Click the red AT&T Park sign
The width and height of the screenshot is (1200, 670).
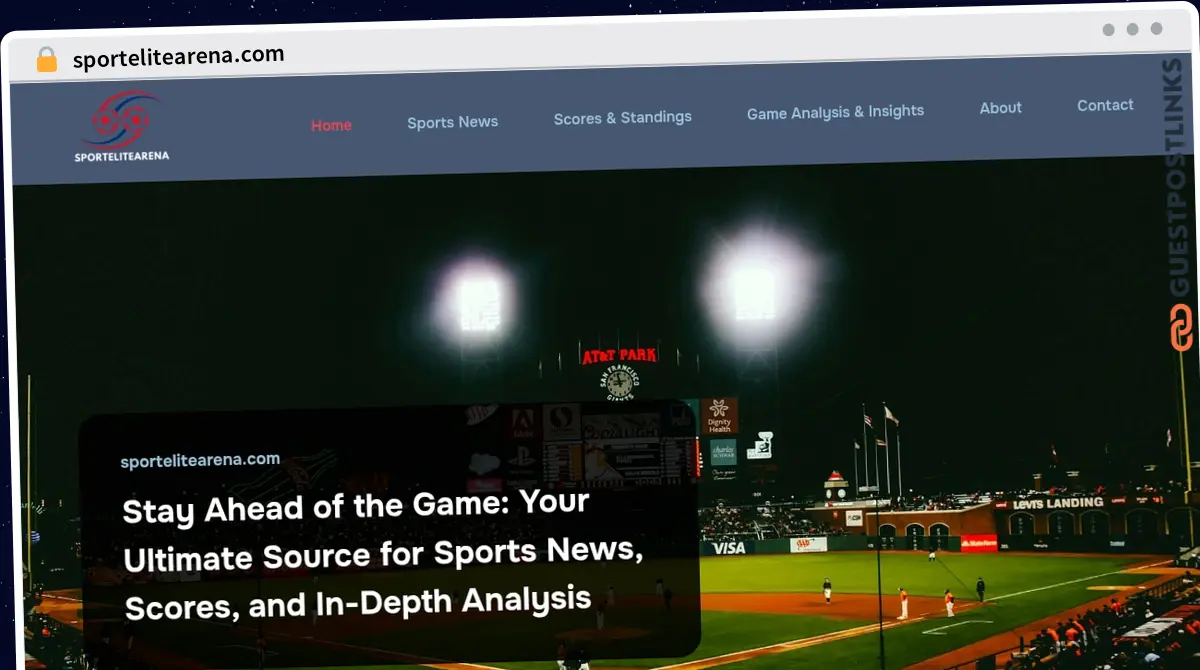click(x=619, y=355)
